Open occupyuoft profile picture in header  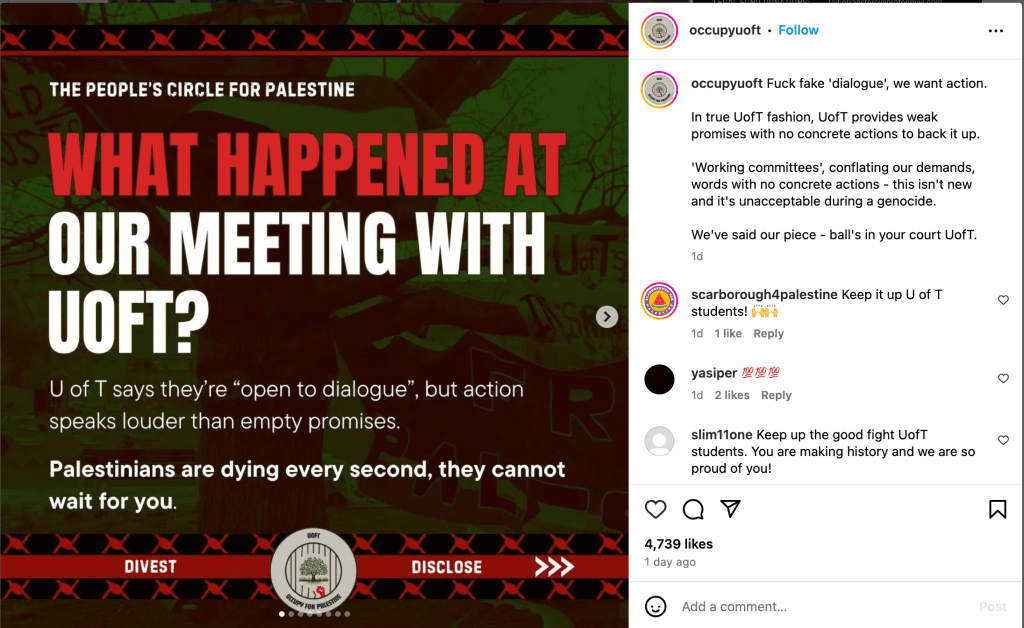click(659, 31)
